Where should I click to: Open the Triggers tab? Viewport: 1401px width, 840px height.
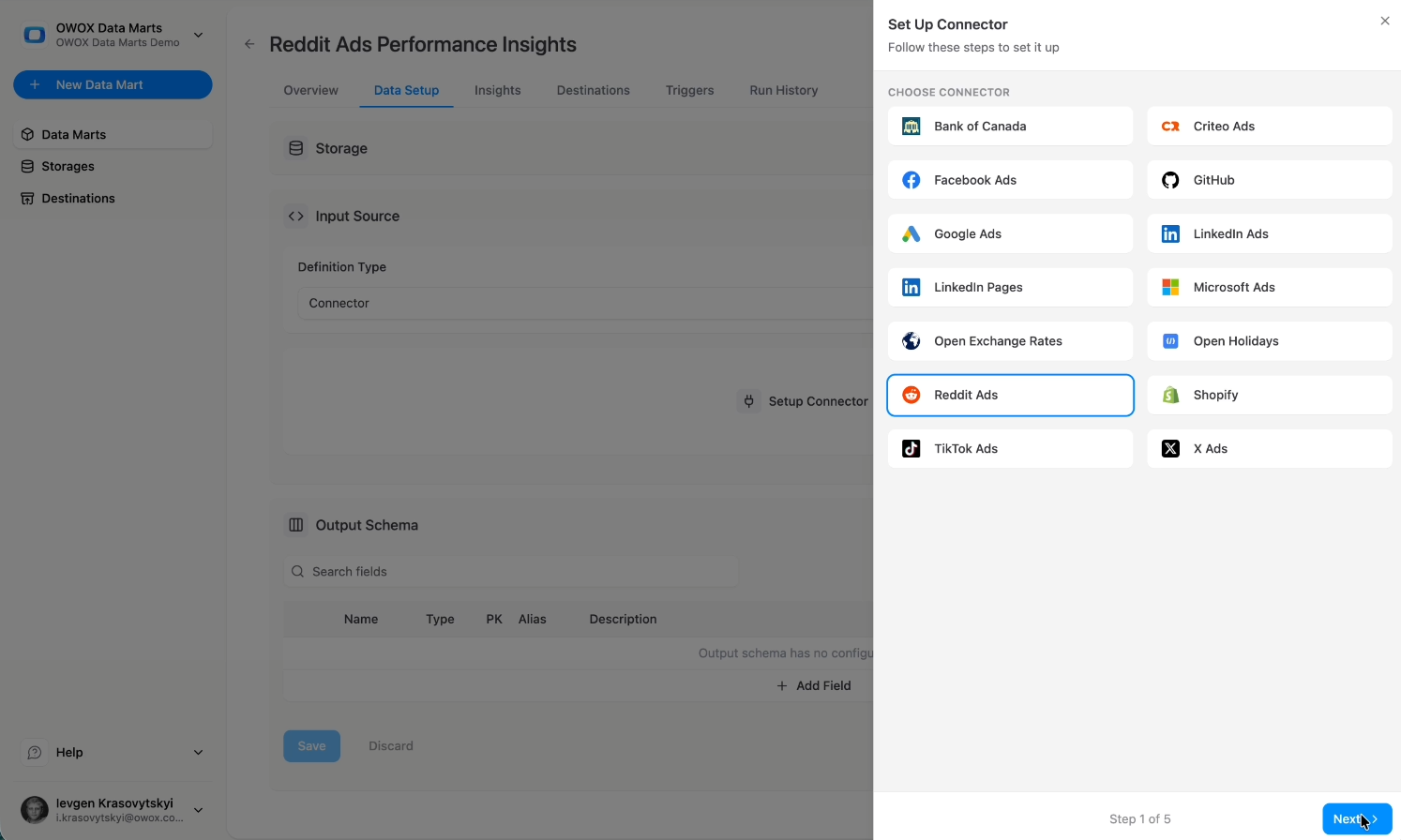(689, 90)
